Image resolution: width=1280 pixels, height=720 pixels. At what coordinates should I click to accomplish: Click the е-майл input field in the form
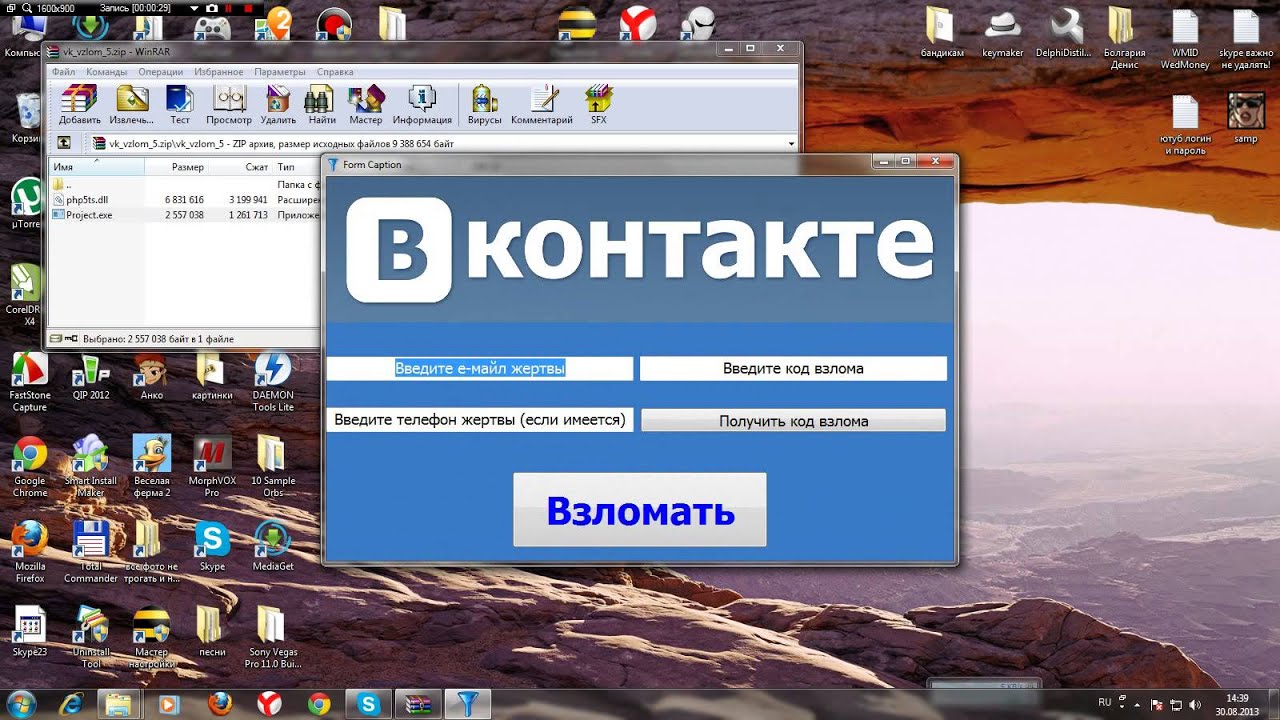coord(480,369)
